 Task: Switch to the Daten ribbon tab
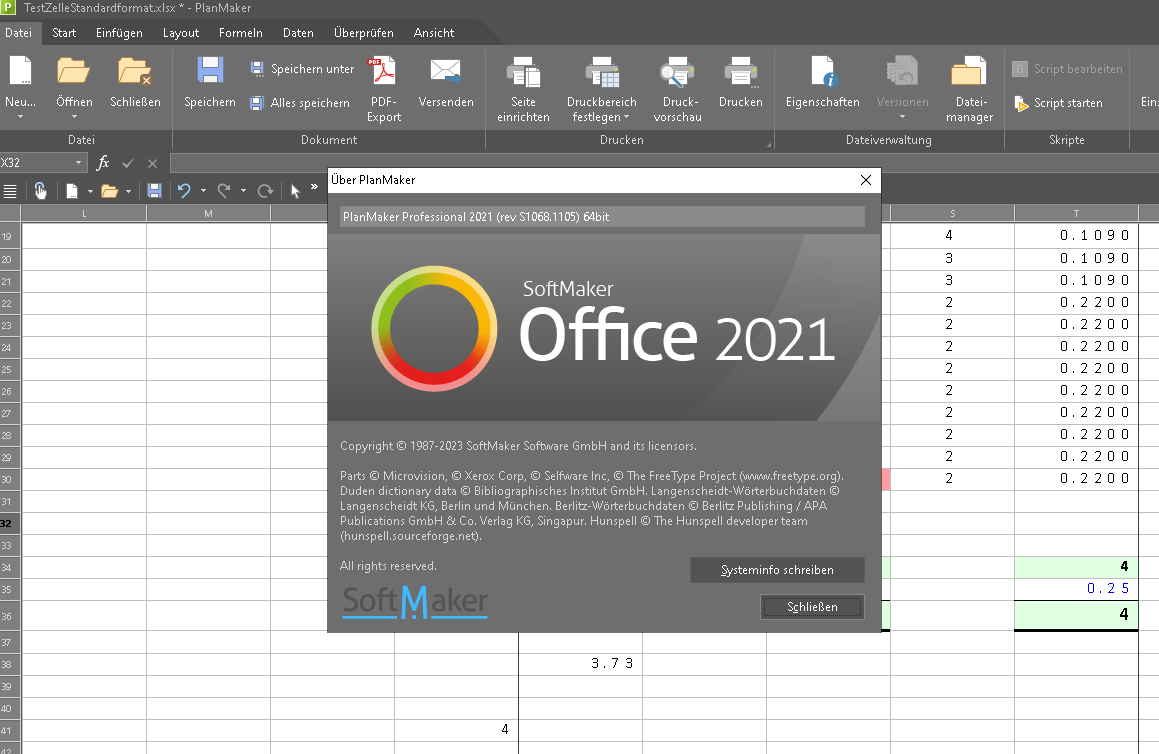click(298, 33)
